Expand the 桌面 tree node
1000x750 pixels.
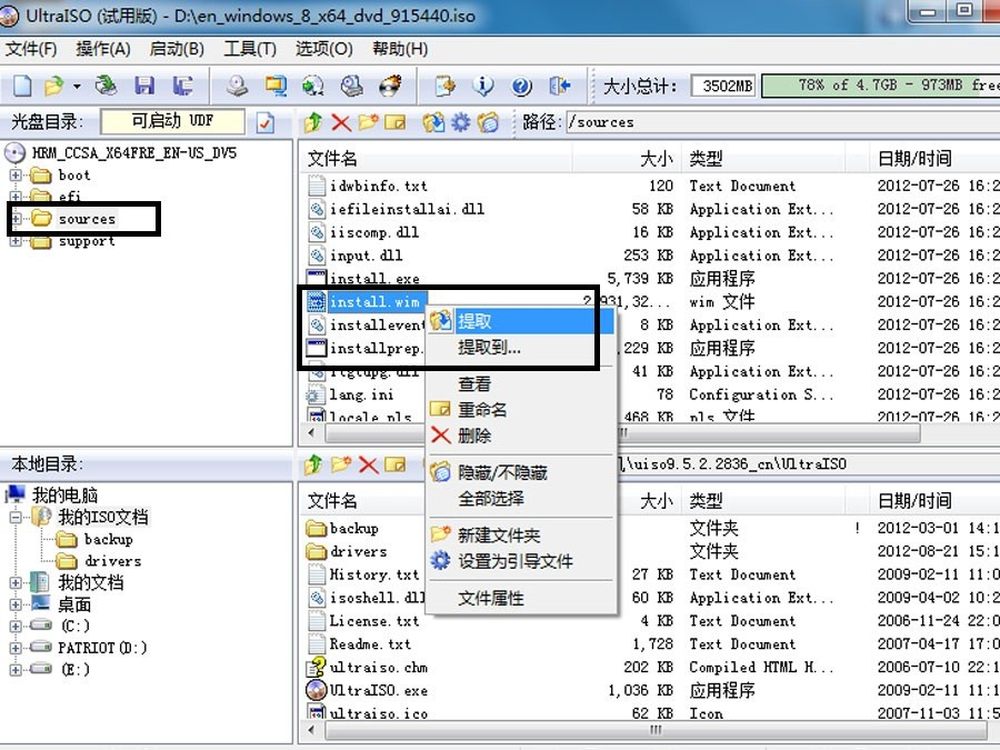(x=15, y=604)
